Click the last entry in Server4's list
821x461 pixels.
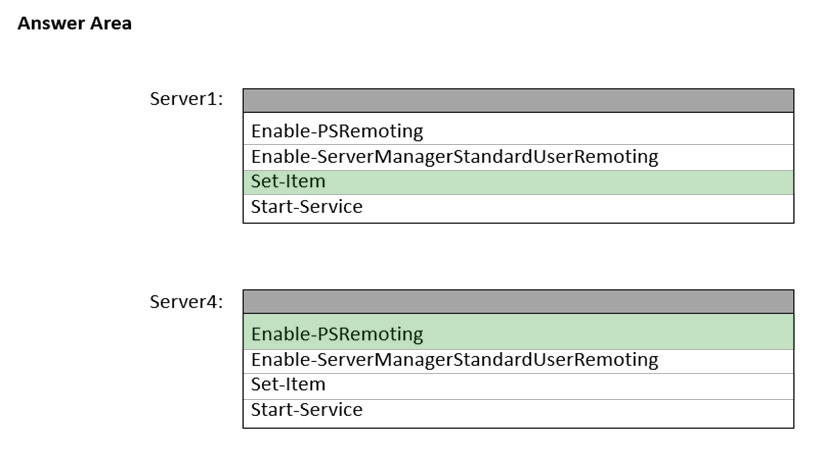click(518, 410)
